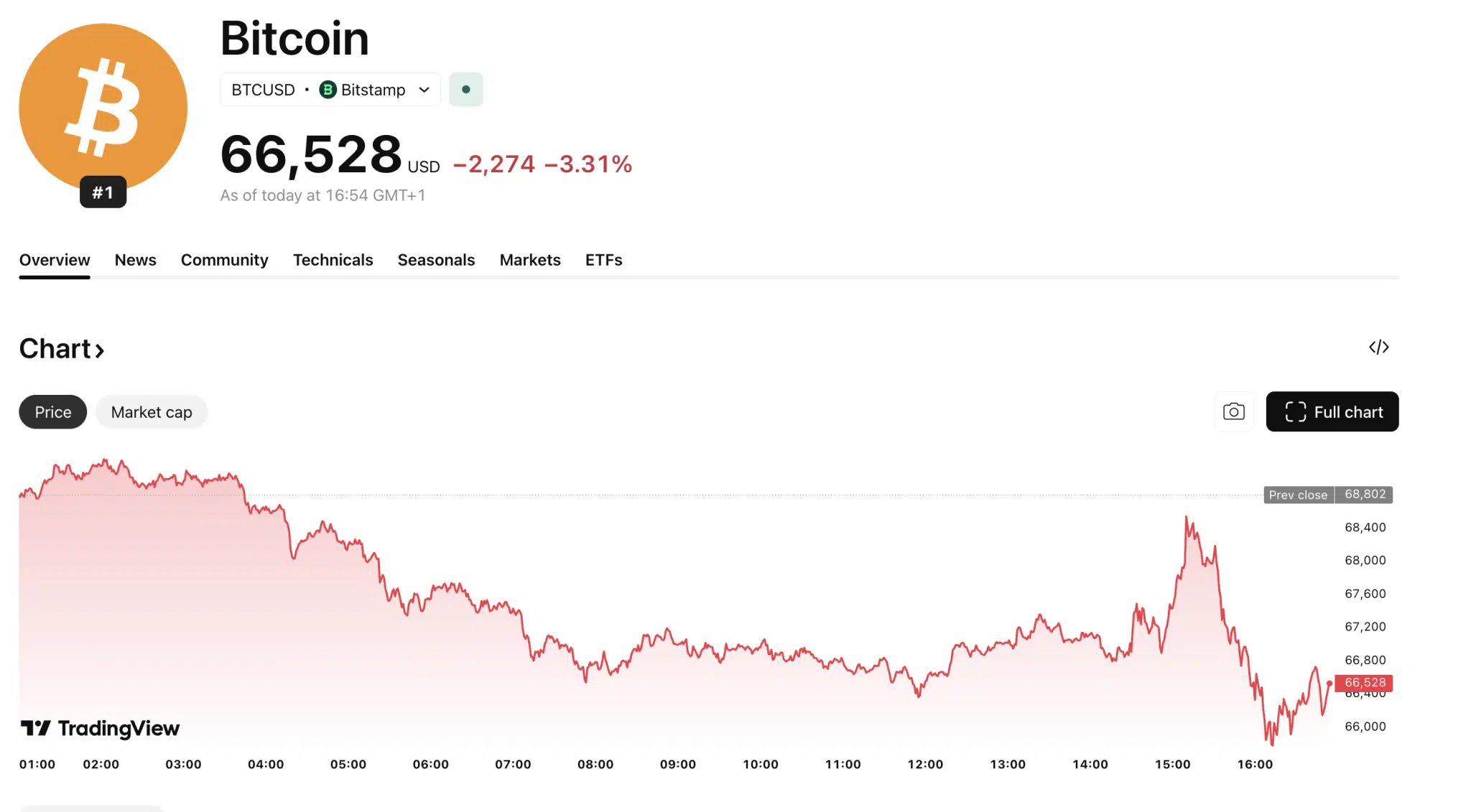Click the Prev close 68,802 label
This screenshot has width=1471, height=812.
pyautogui.click(x=1327, y=495)
